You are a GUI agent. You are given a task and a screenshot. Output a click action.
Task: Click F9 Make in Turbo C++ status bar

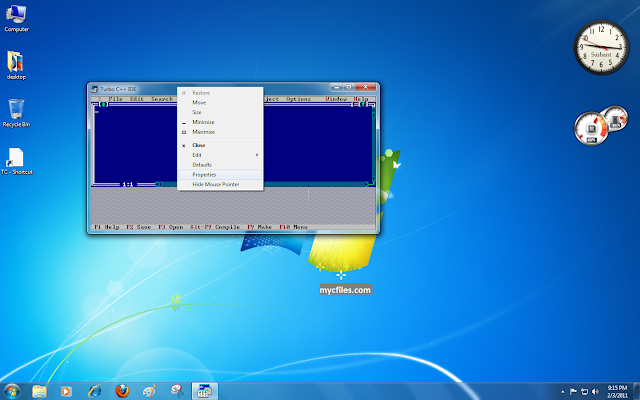259,227
